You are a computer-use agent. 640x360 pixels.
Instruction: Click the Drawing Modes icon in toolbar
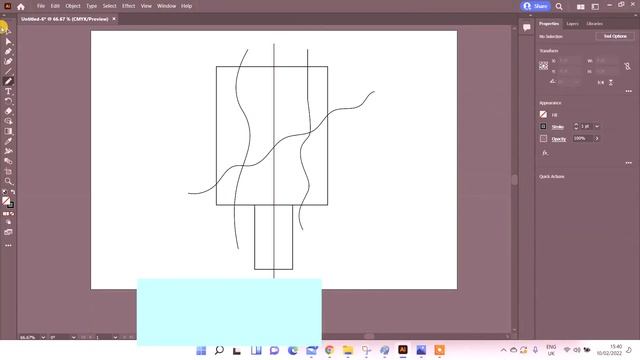tap(8, 222)
